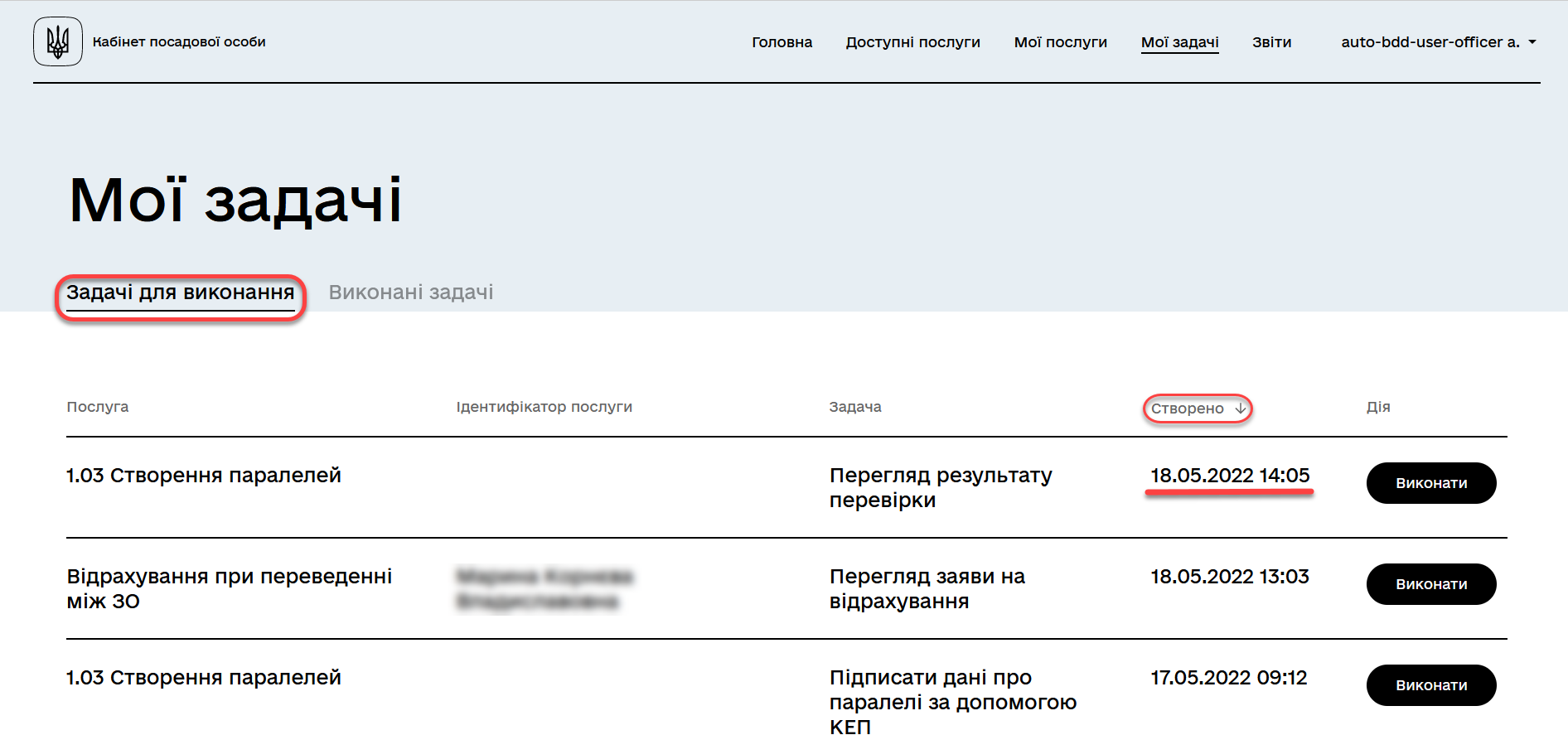Click the Задача column header
Viewport: 1568px width, 735px height.
click(855, 407)
